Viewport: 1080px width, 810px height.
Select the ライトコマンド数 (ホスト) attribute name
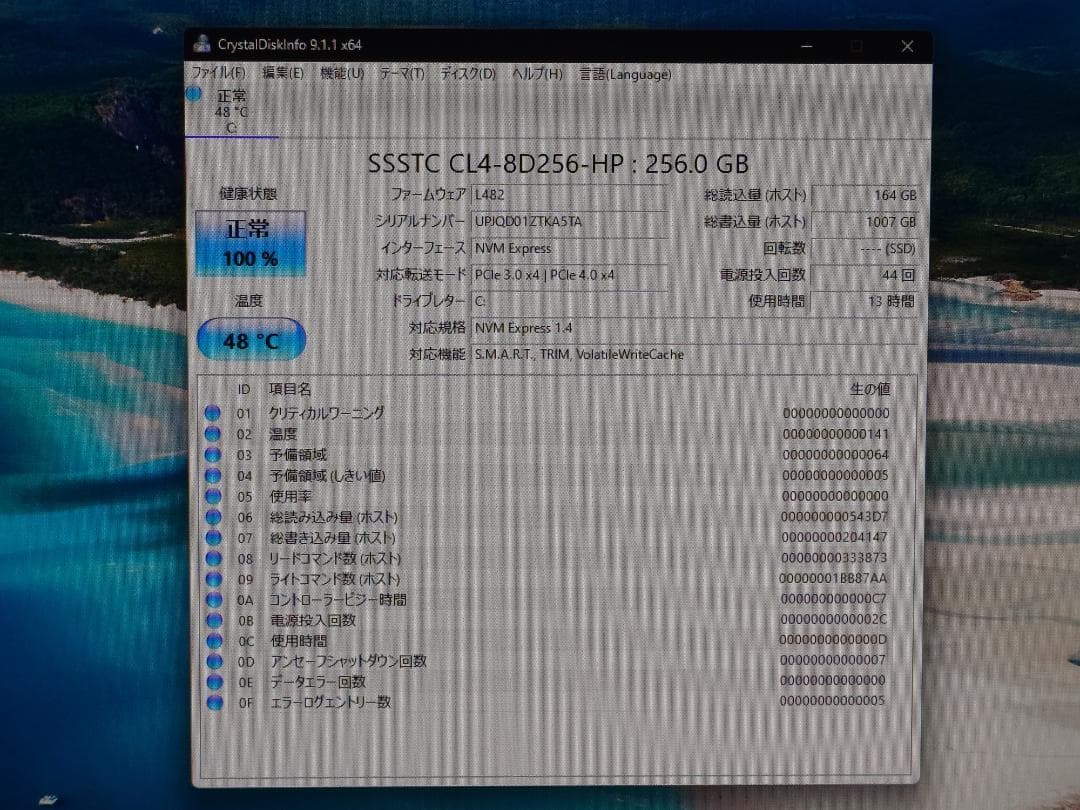[x=335, y=579]
